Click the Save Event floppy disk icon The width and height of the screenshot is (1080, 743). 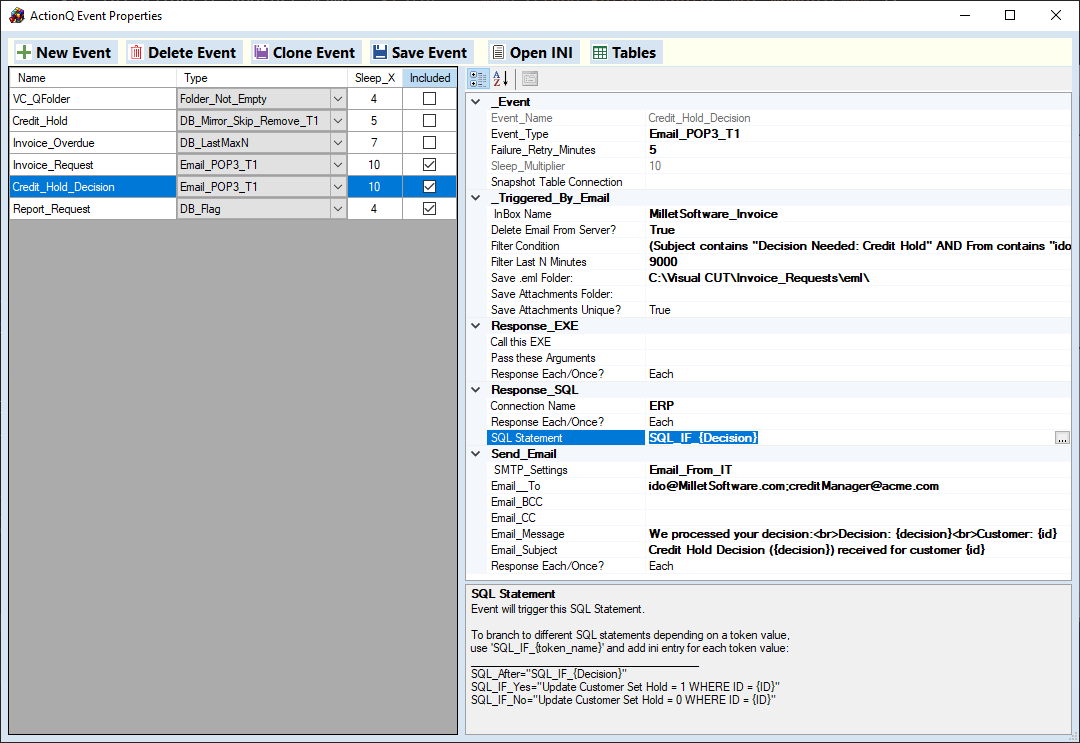tap(380, 52)
